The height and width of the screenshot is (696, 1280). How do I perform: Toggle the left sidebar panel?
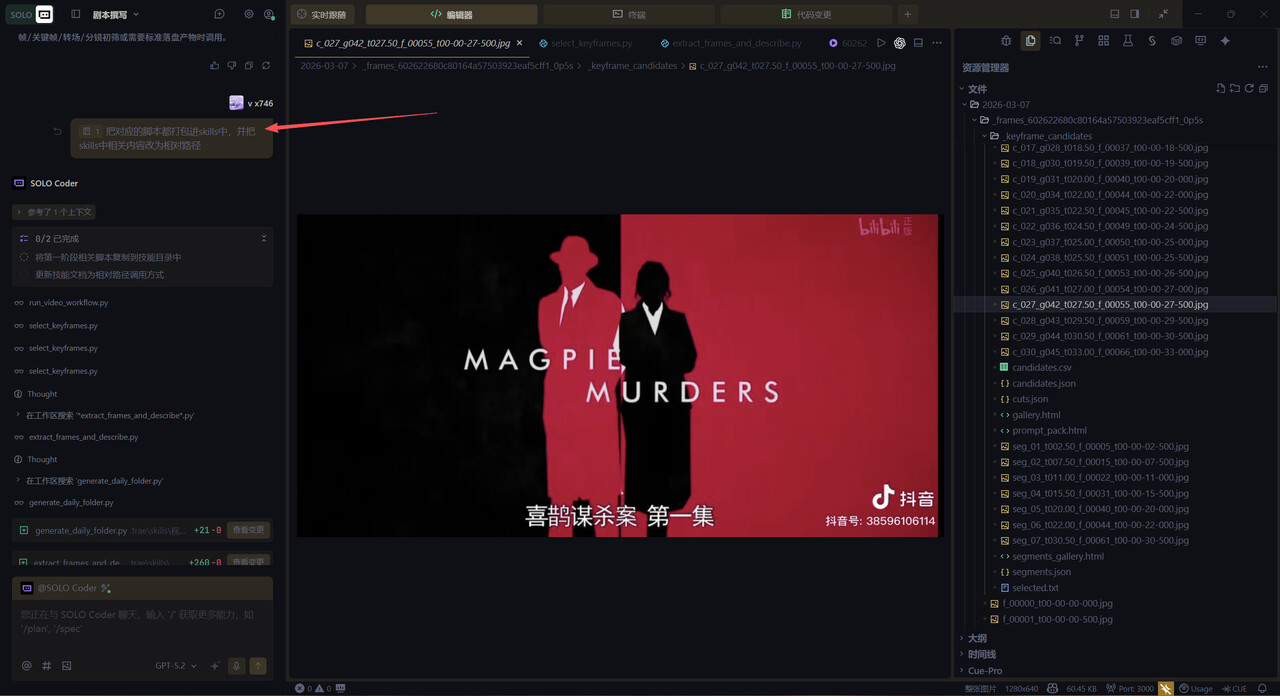pos(76,15)
